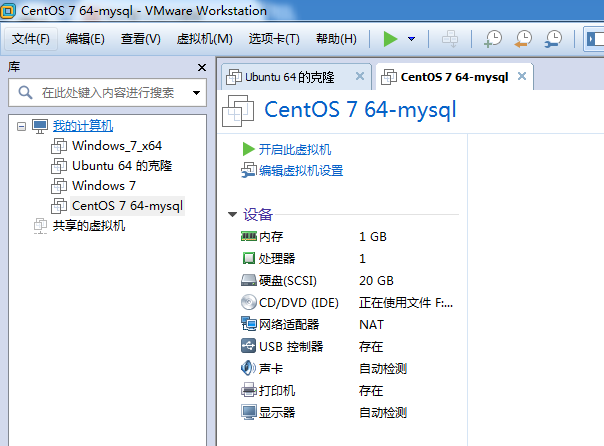Toggle the library sidebar view icon
Image resolution: width=604 pixels, height=446 pixels.
tap(594, 39)
